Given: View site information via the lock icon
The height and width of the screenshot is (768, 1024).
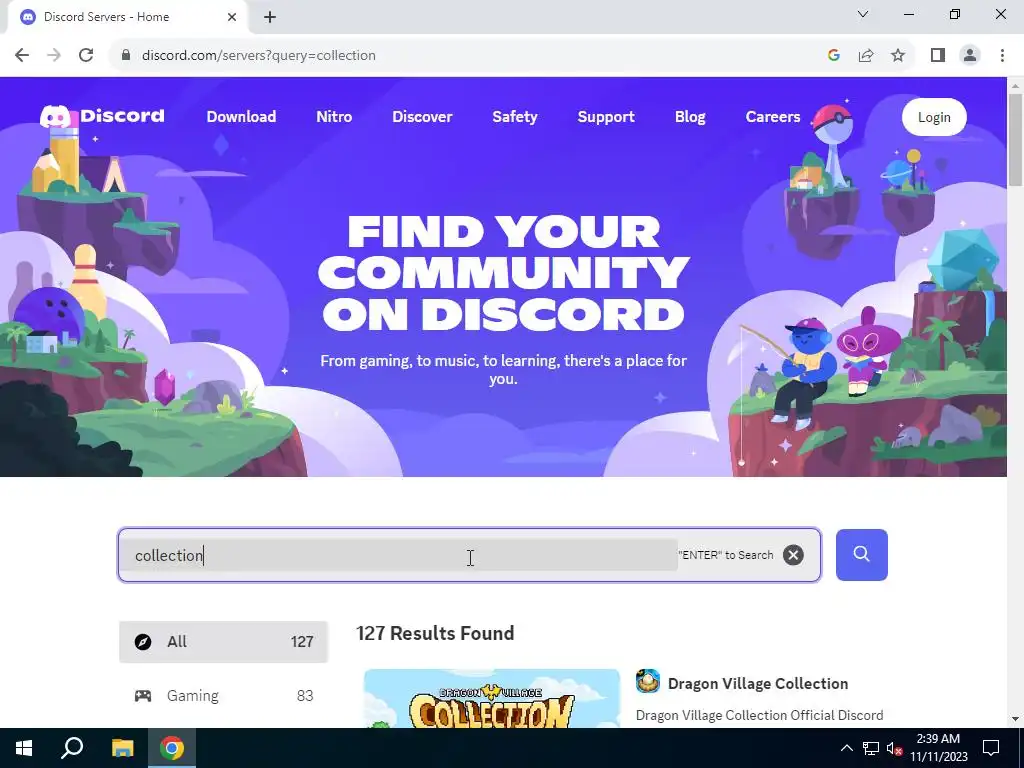Looking at the screenshot, I should click(x=126, y=56).
